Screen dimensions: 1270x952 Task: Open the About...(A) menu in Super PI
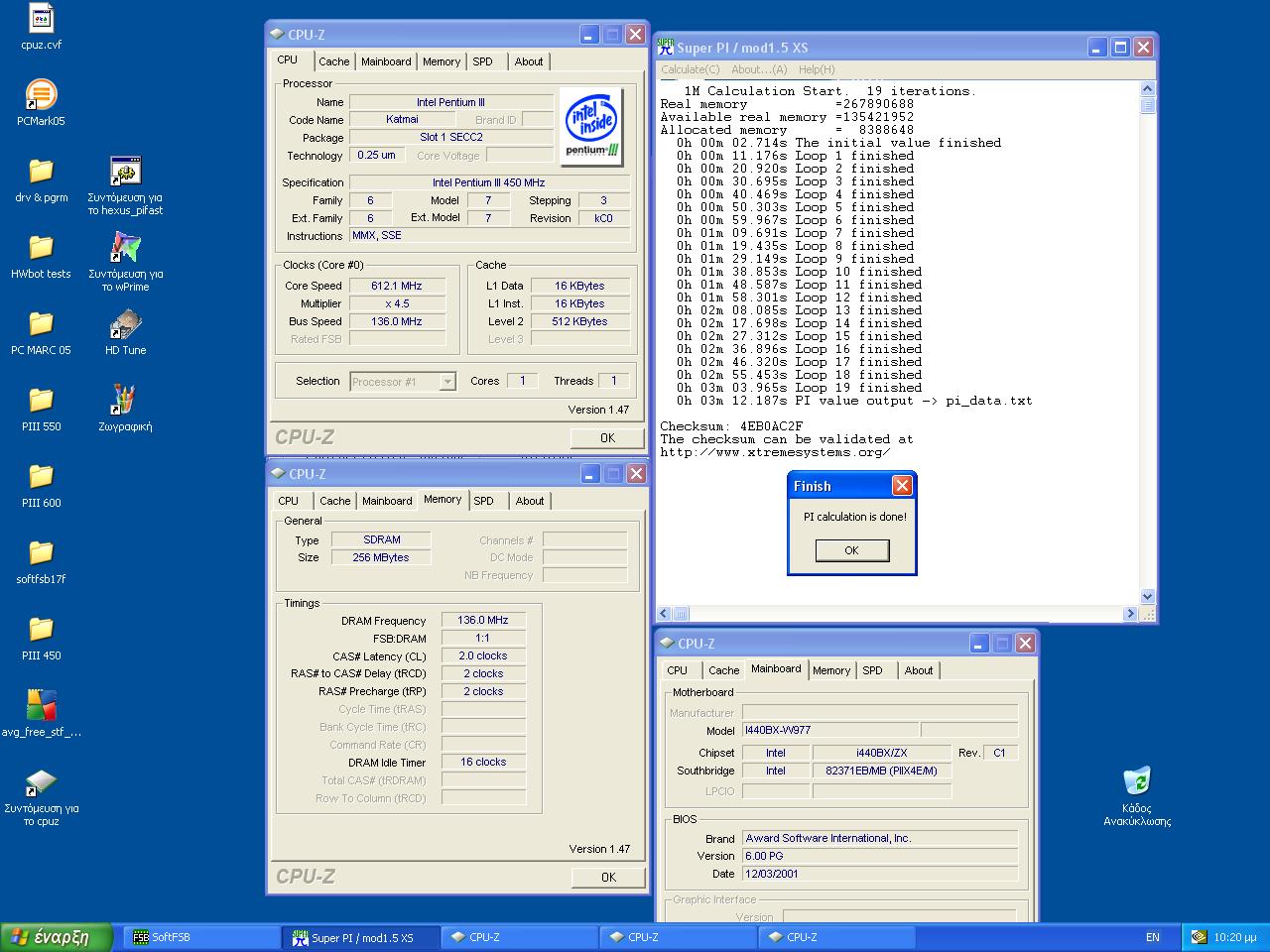tap(759, 69)
